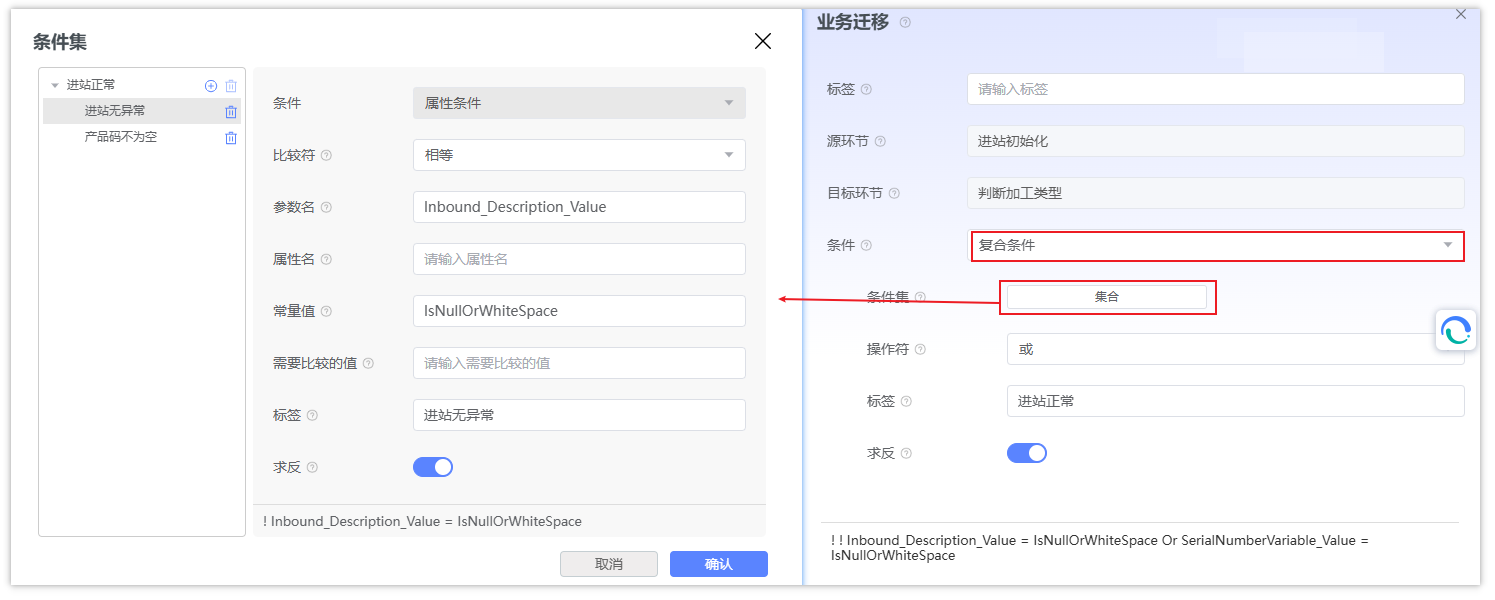Click the 参数名 input field
1495x600 pixels.
click(x=579, y=207)
